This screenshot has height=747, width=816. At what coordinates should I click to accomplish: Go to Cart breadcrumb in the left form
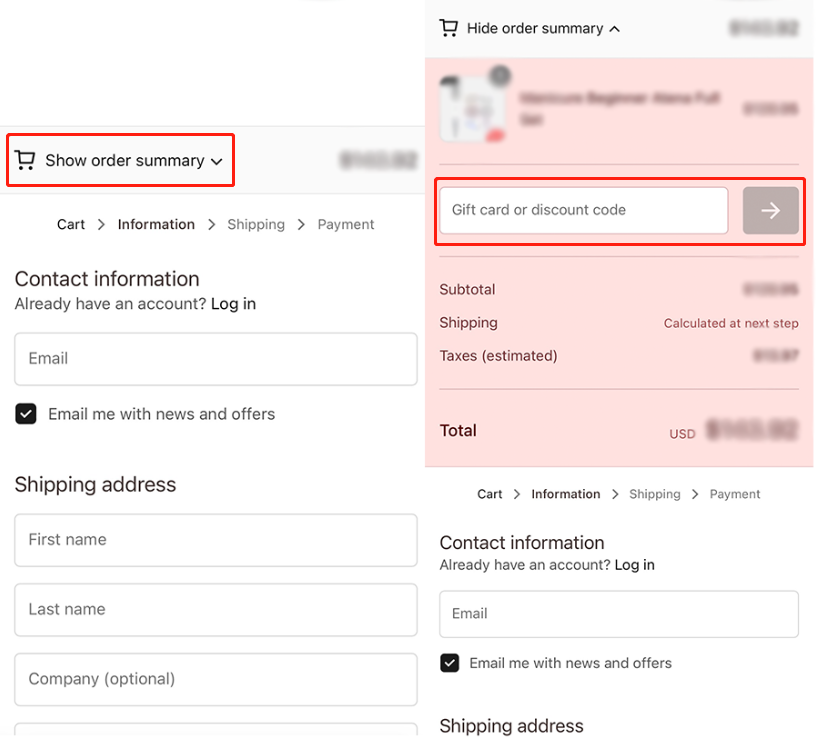click(x=71, y=224)
